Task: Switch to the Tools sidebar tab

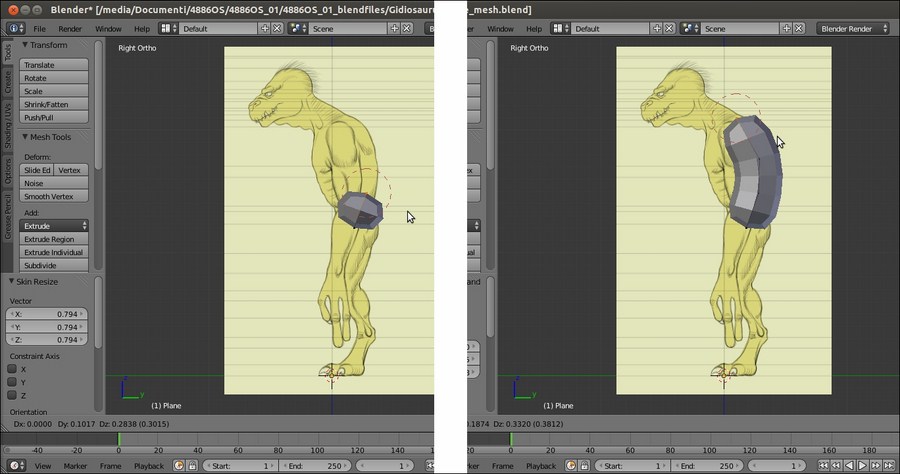Action: 7,52
